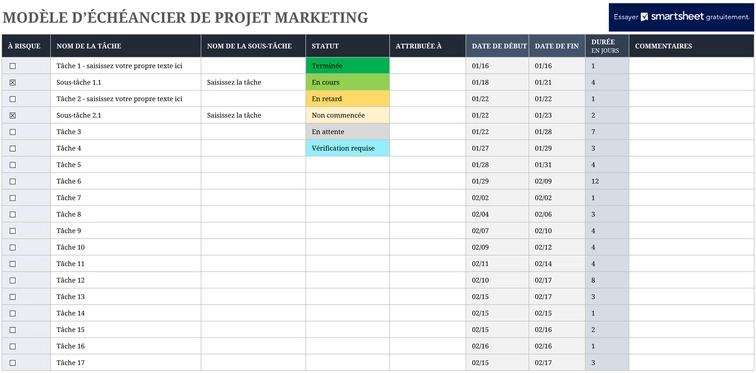
Task: Click the ATTRIBUÉE À column header
Action: pos(428,46)
